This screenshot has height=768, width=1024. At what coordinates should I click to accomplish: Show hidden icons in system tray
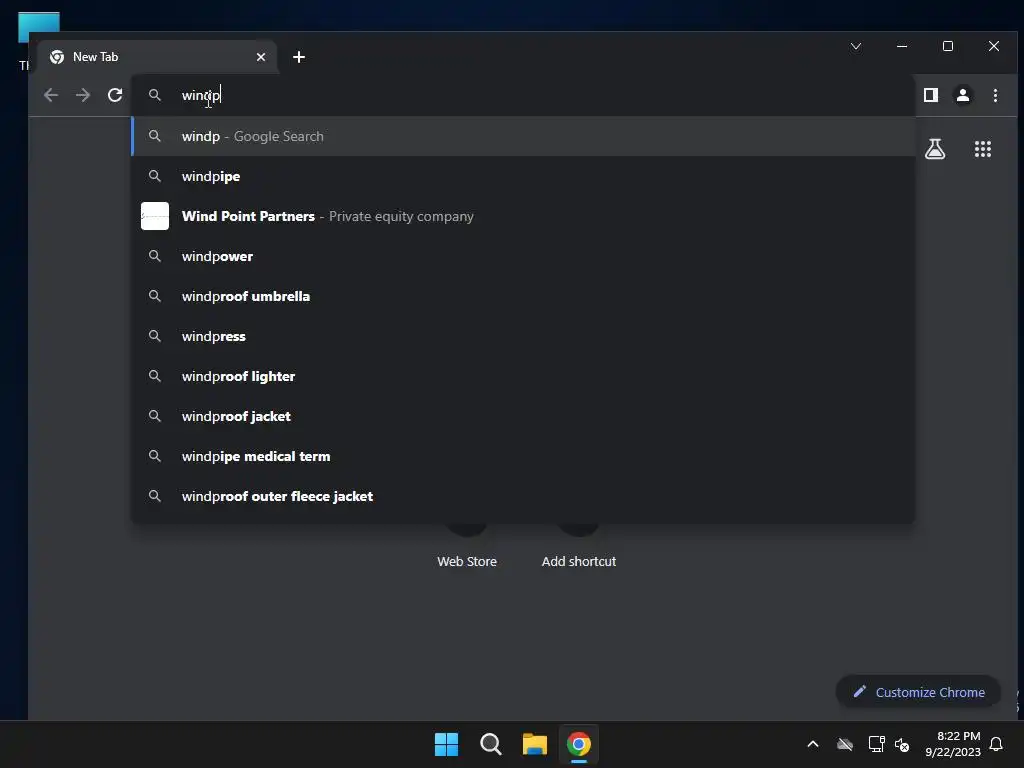pyautogui.click(x=813, y=744)
